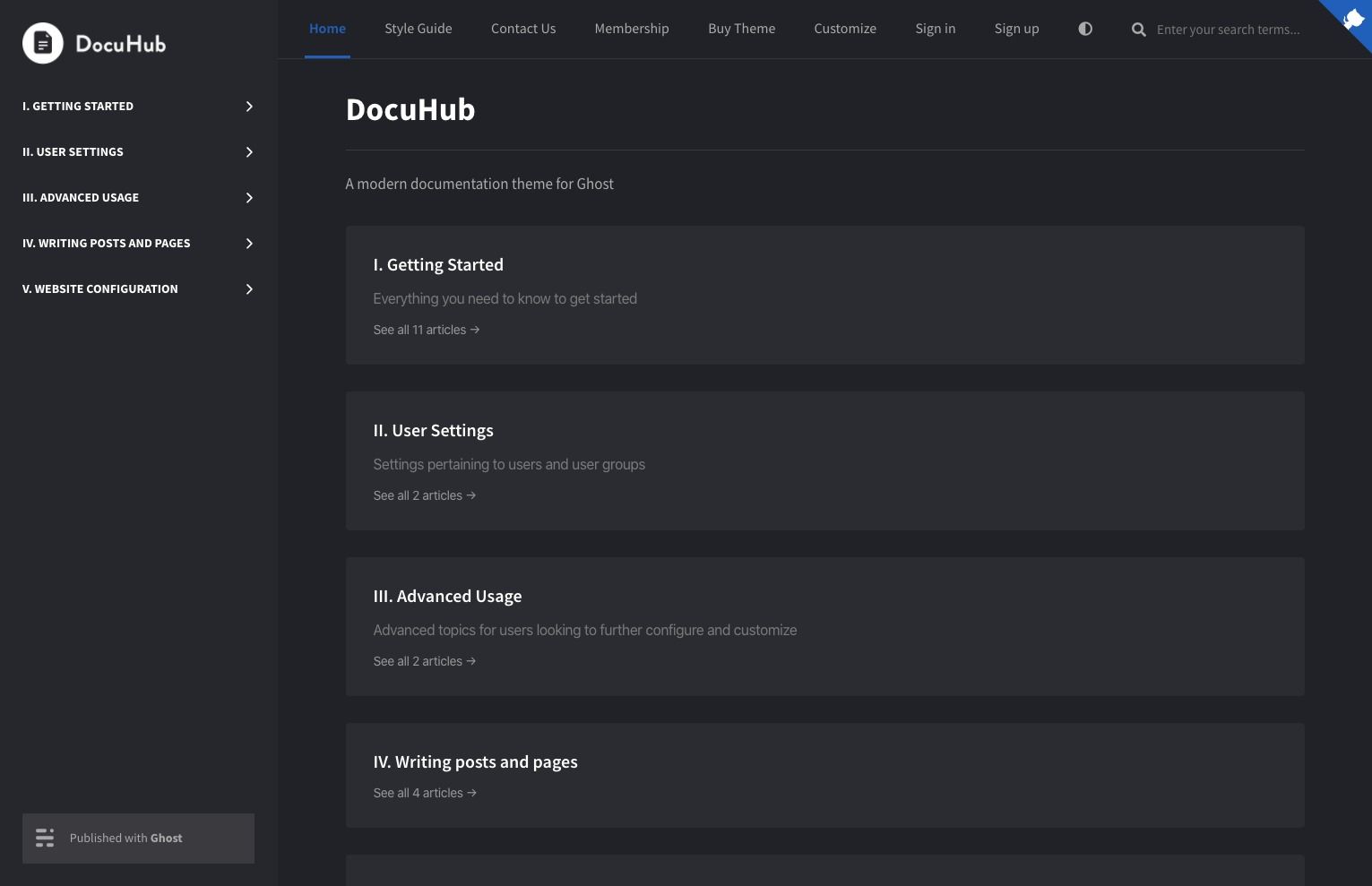Click 'Everything you need to know to get started'
The width and height of the screenshot is (1372, 886).
pyautogui.click(x=505, y=298)
